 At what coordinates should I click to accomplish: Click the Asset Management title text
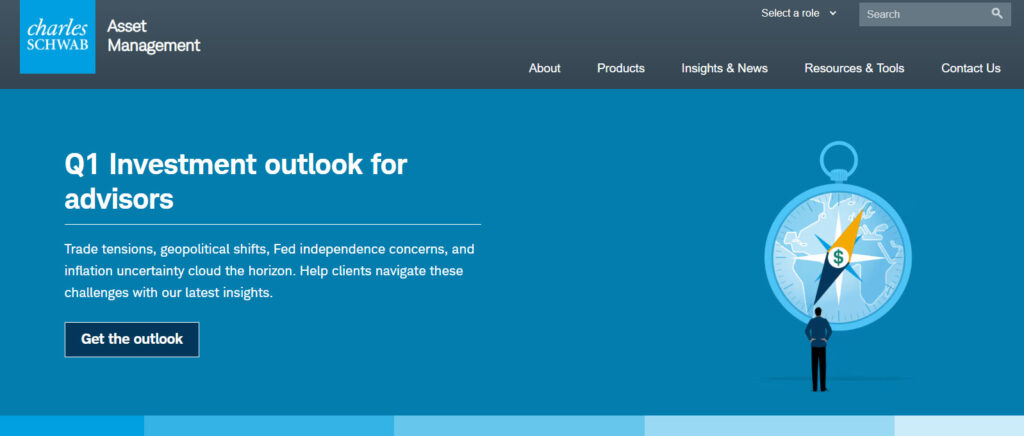tap(153, 36)
